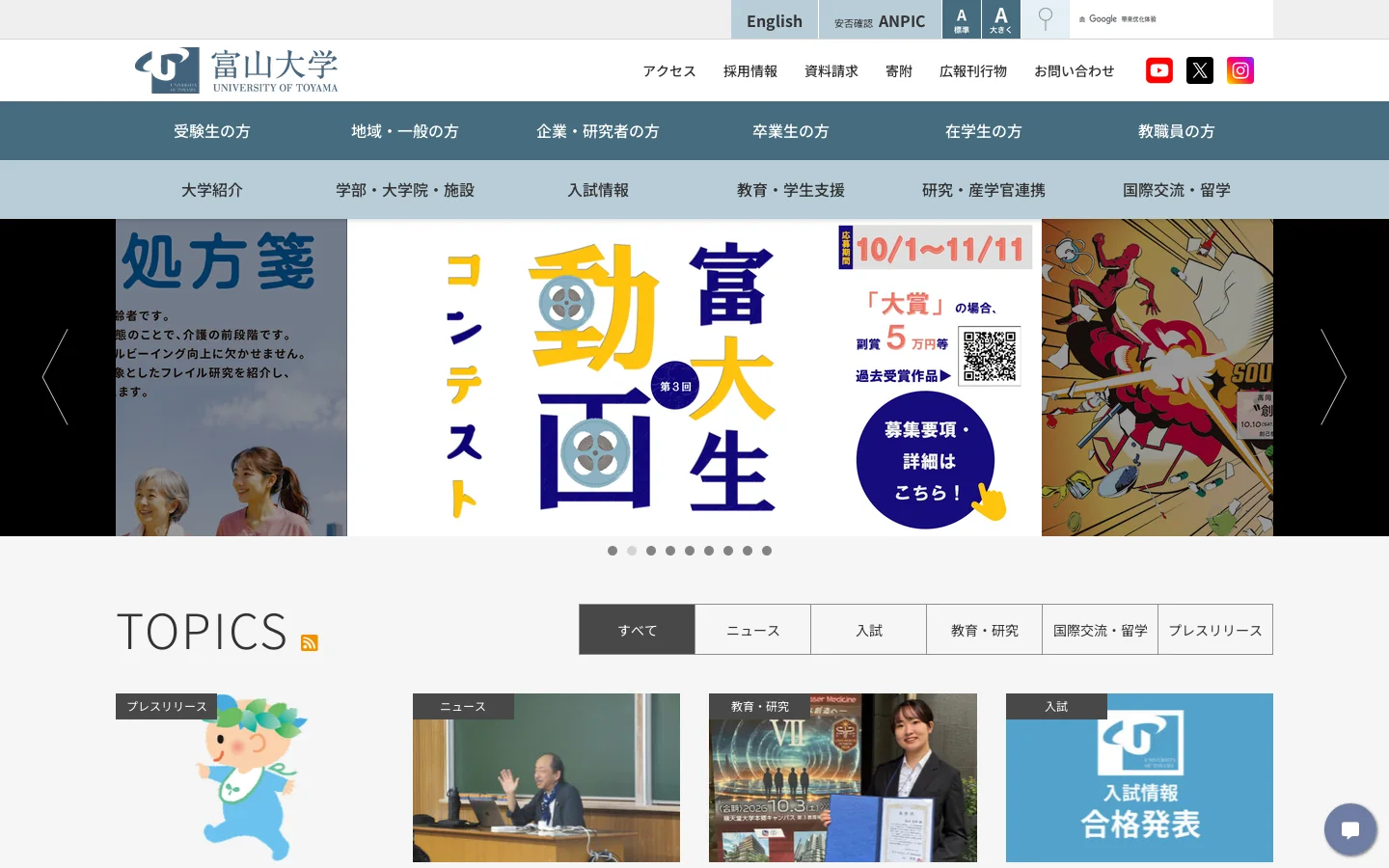
Task: Set font size to large (大きく)
Action: coord(1001,19)
